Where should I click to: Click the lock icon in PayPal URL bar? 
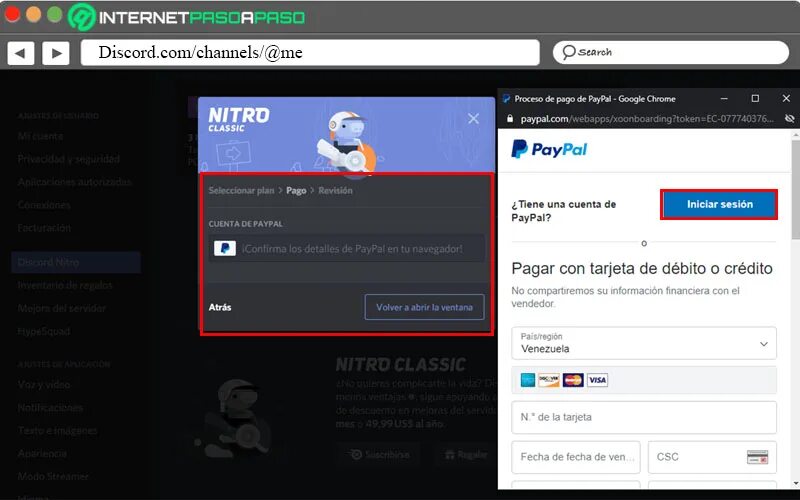(x=509, y=118)
